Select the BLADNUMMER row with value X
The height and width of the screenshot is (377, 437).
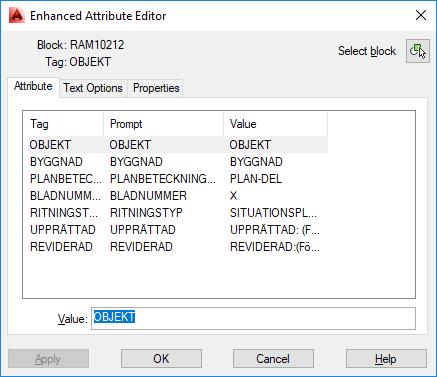[x=175, y=196]
